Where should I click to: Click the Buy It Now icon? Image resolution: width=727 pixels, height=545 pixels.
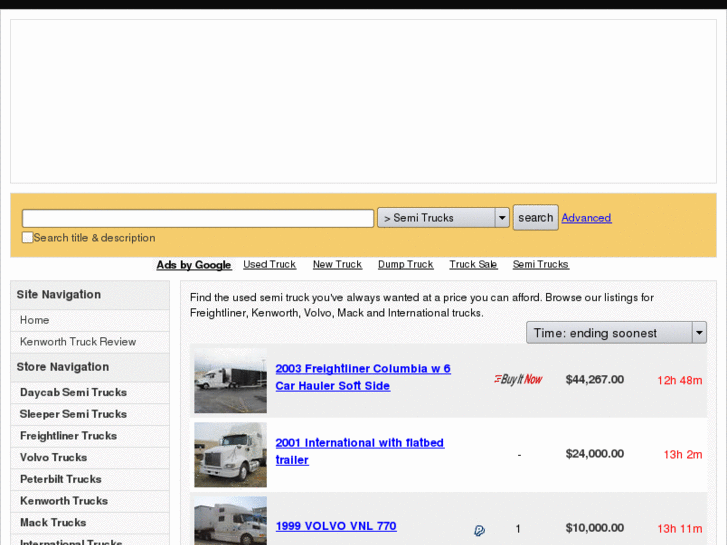point(518,380)
